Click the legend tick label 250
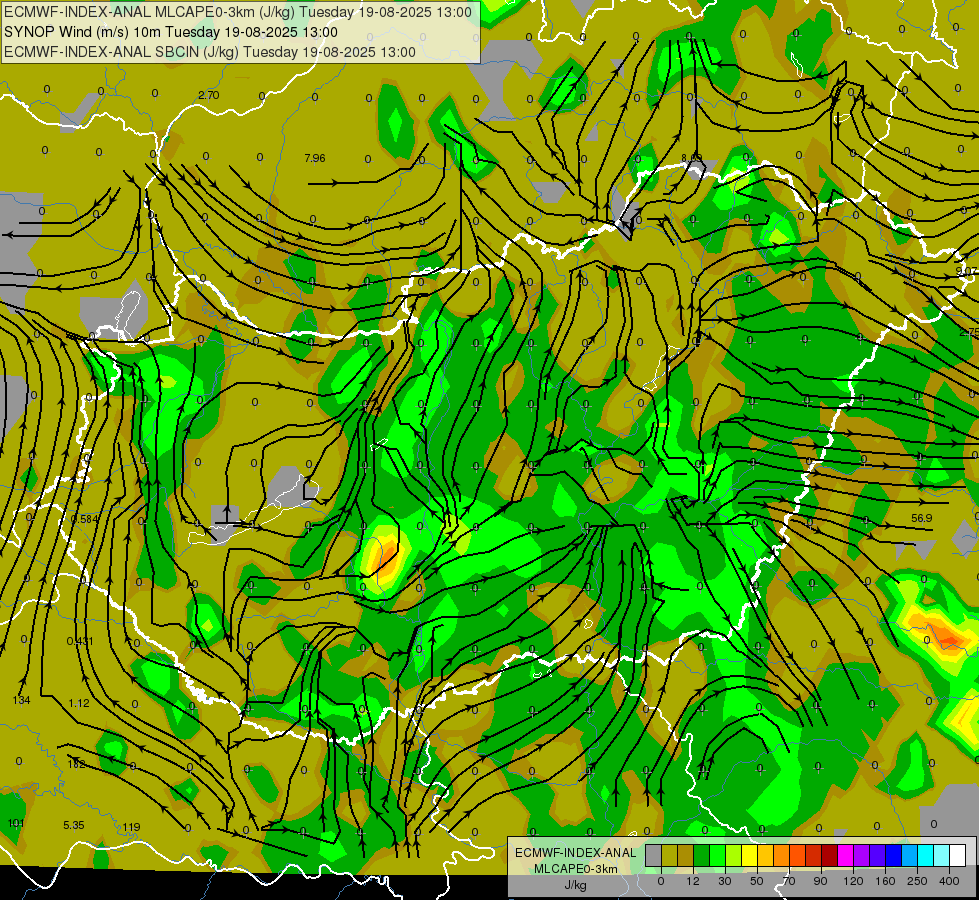Screen dimensions: 979x900 (x=917, y=881)
